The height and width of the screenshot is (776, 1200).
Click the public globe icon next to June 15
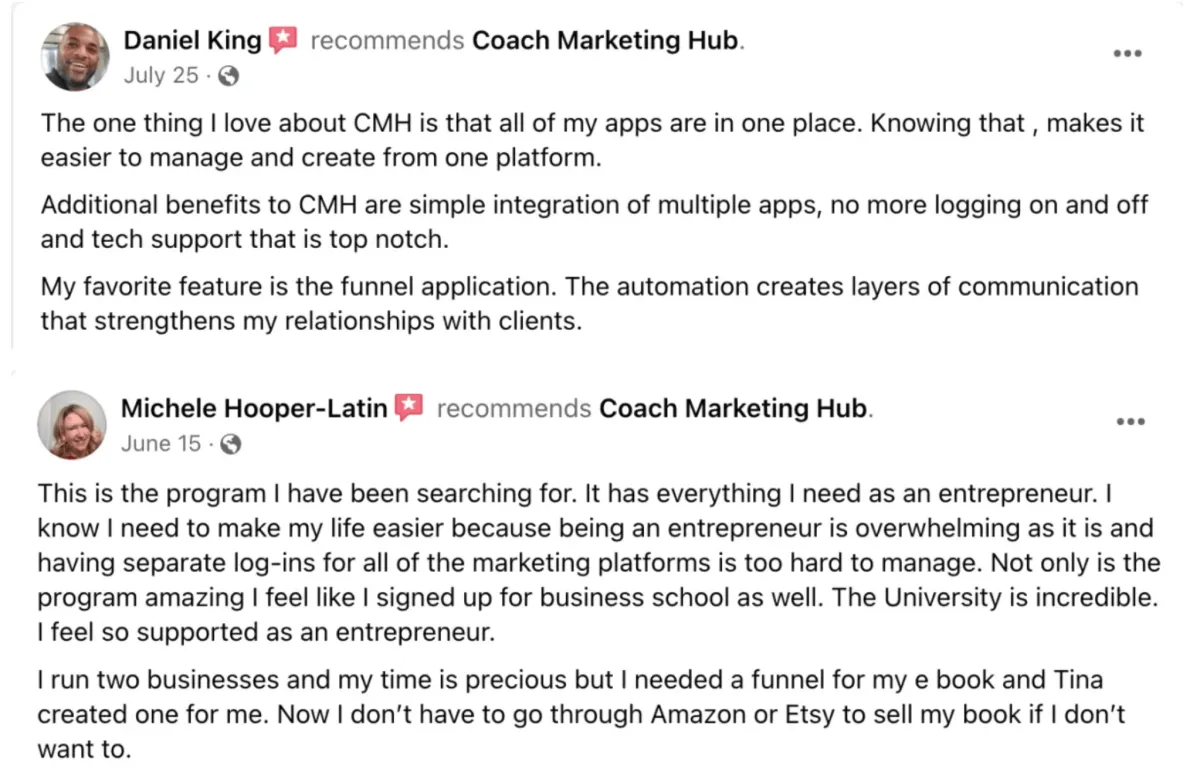click(x=230, y=444)
